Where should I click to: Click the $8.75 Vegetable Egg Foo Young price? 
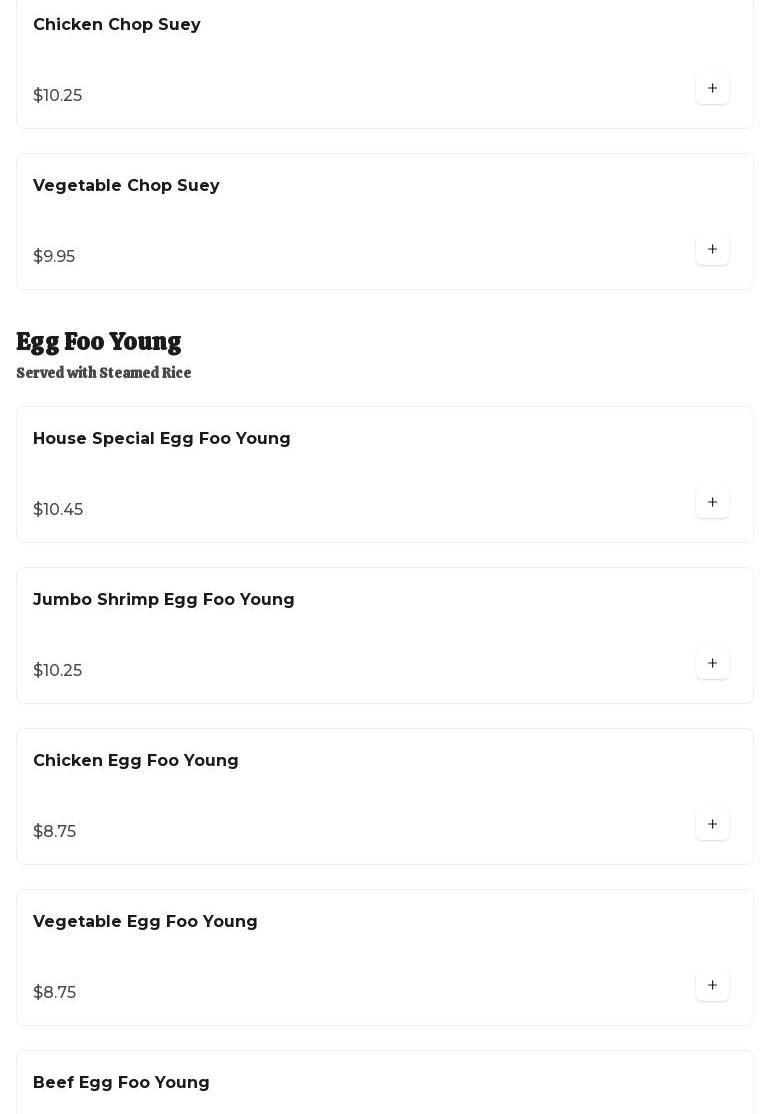(54, 992)
